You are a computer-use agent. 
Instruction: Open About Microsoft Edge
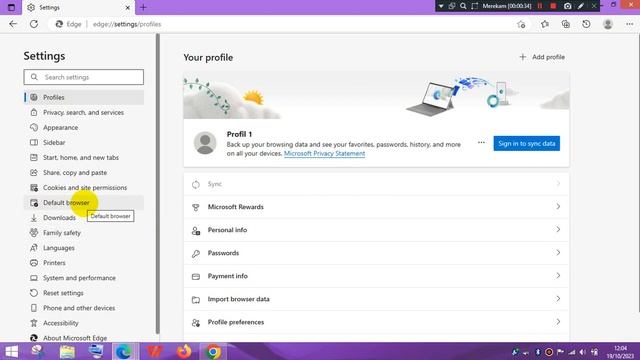(84, 338)
